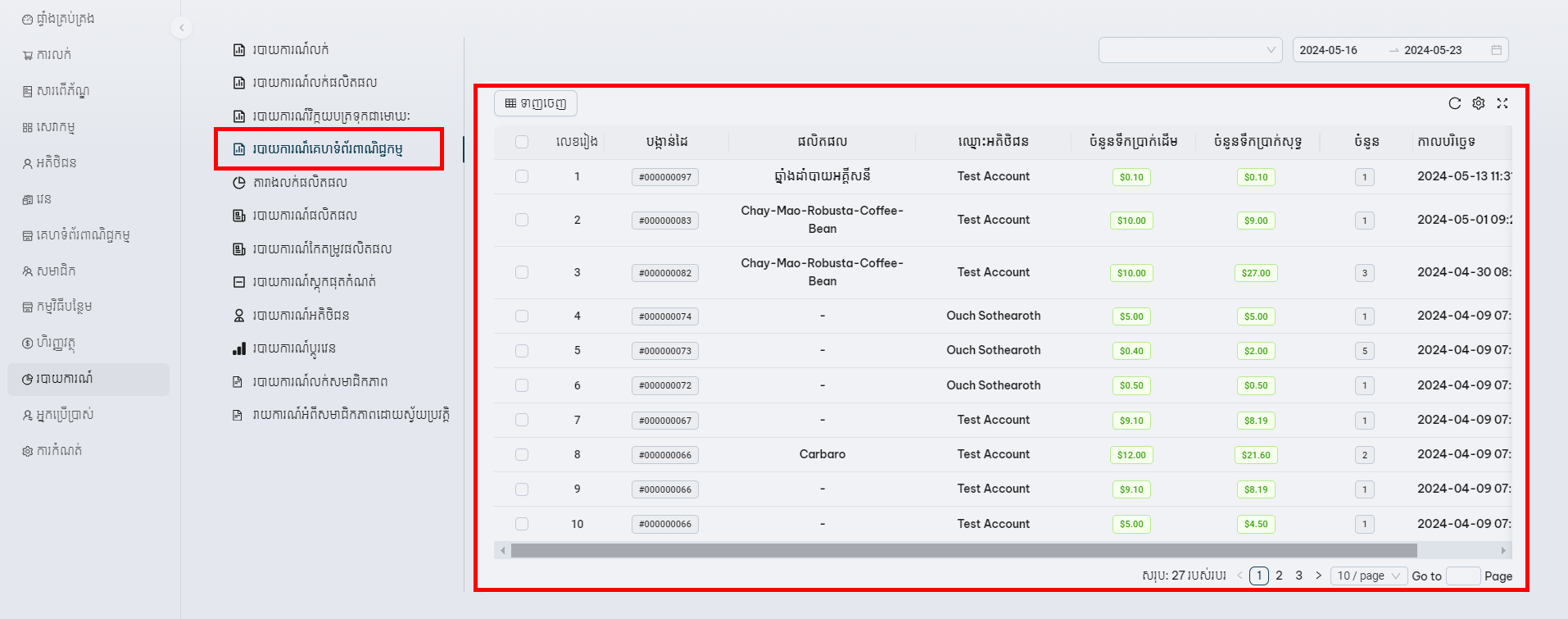Open the highlighted report item in submenu
1568x619 pixels.
328,149
